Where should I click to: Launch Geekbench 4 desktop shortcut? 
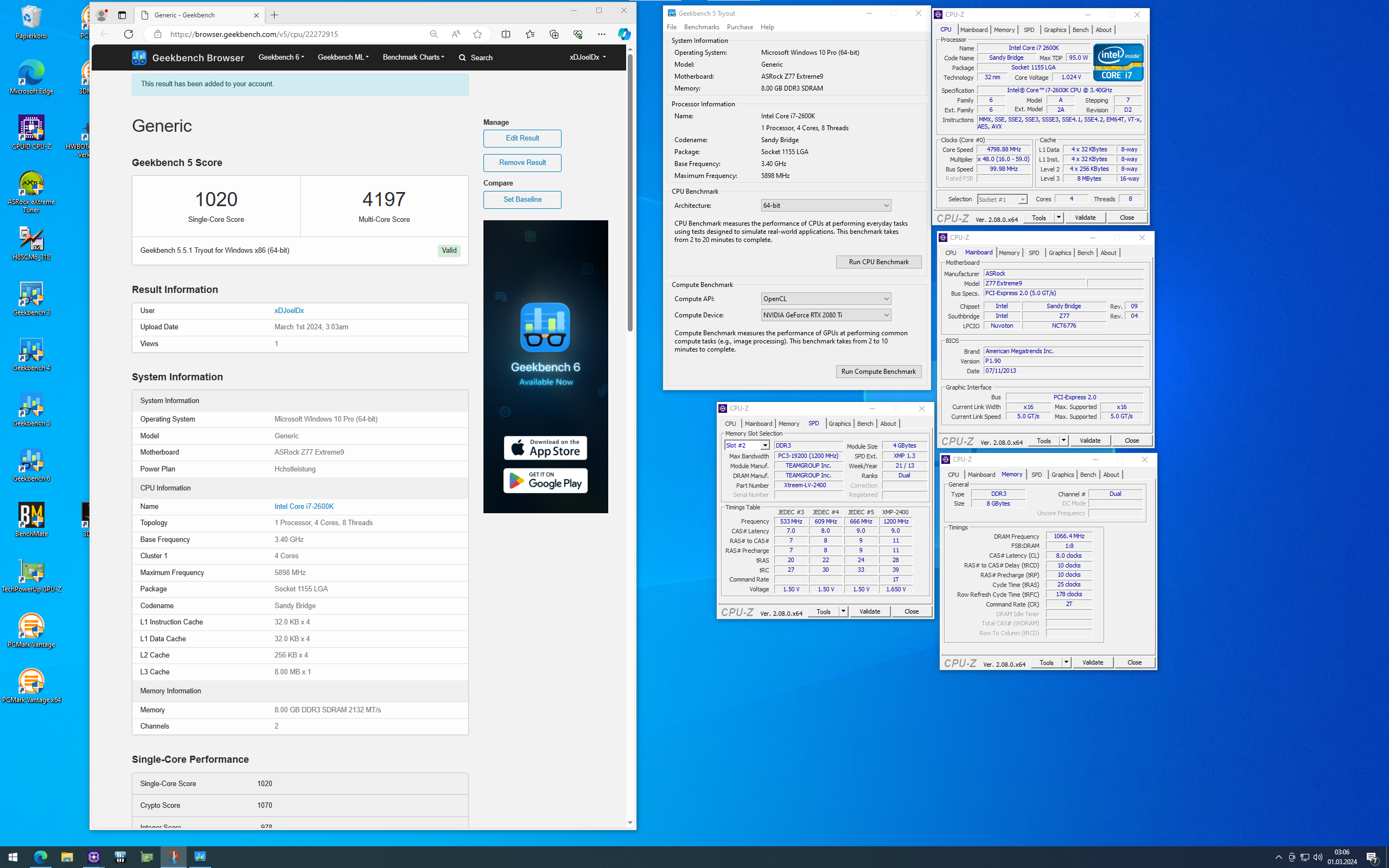[31, 354]
